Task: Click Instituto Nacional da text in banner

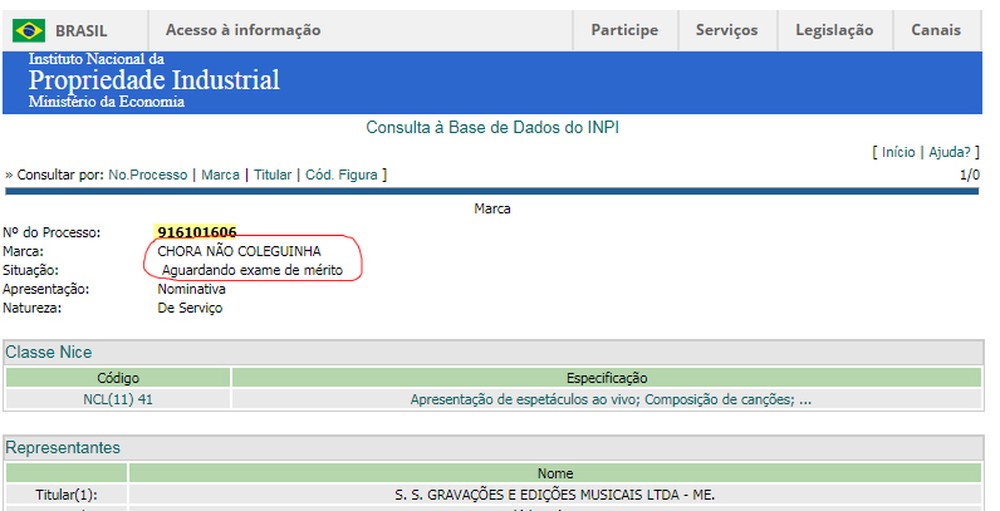Action: (96, 59)
